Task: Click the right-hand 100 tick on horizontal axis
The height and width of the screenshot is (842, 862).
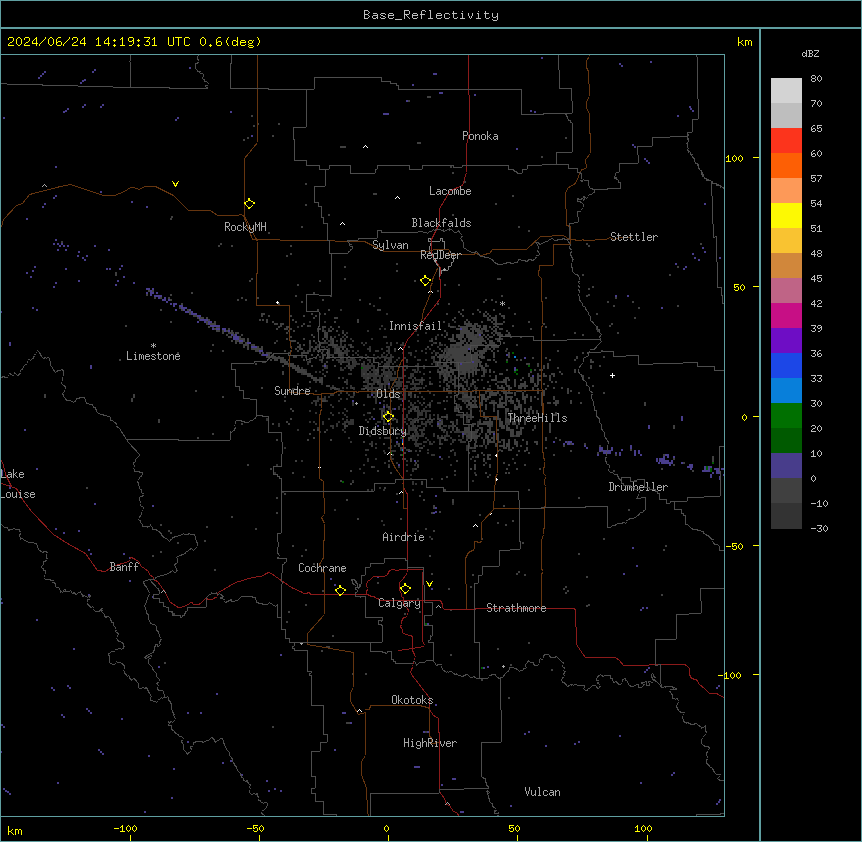Action: pyautogui.click(x=643, y=828)
